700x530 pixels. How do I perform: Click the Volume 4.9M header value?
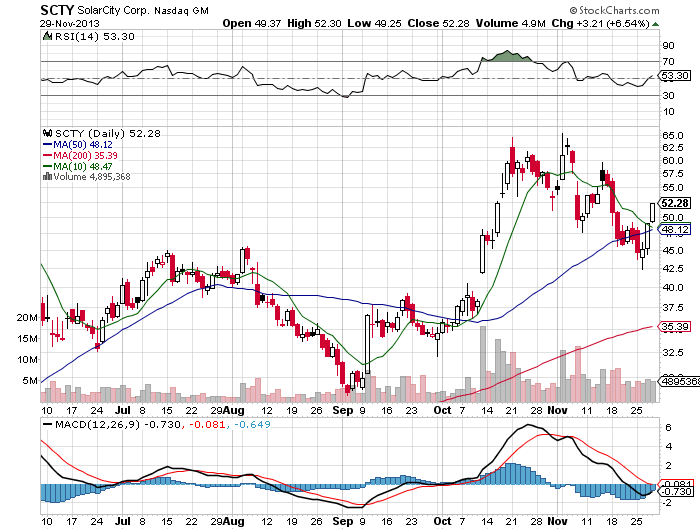[511, 23]
